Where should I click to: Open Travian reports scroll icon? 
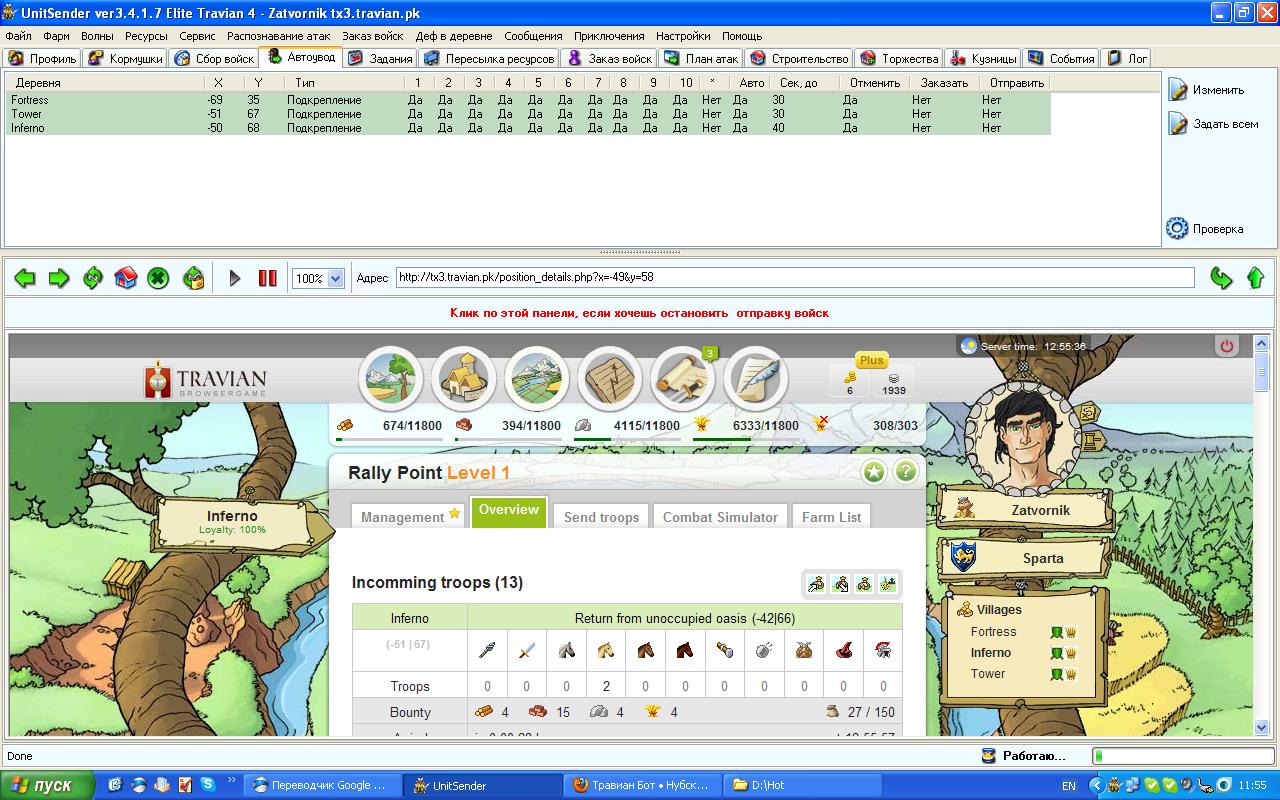coord(683,379)
